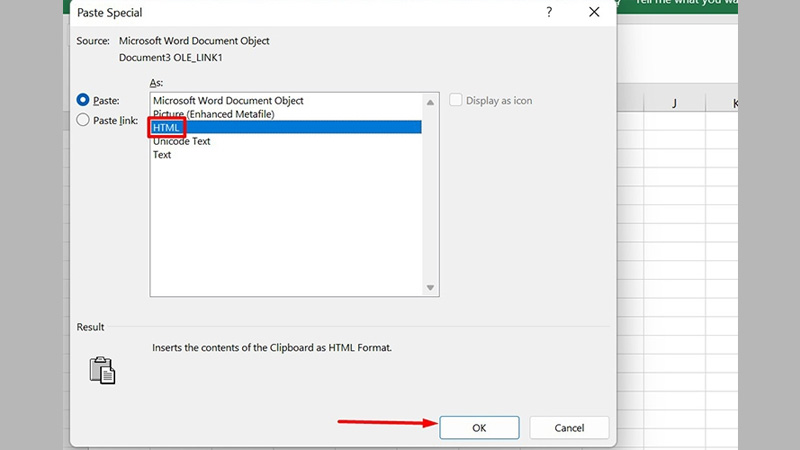Select the HTML format option
This screenshot has width=800, height=450.
pos(167,128)
